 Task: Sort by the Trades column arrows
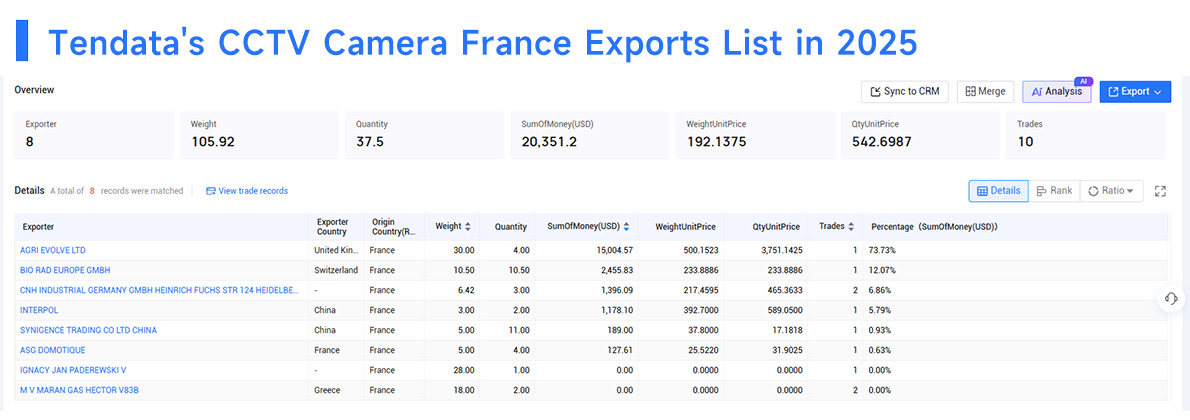851,226
